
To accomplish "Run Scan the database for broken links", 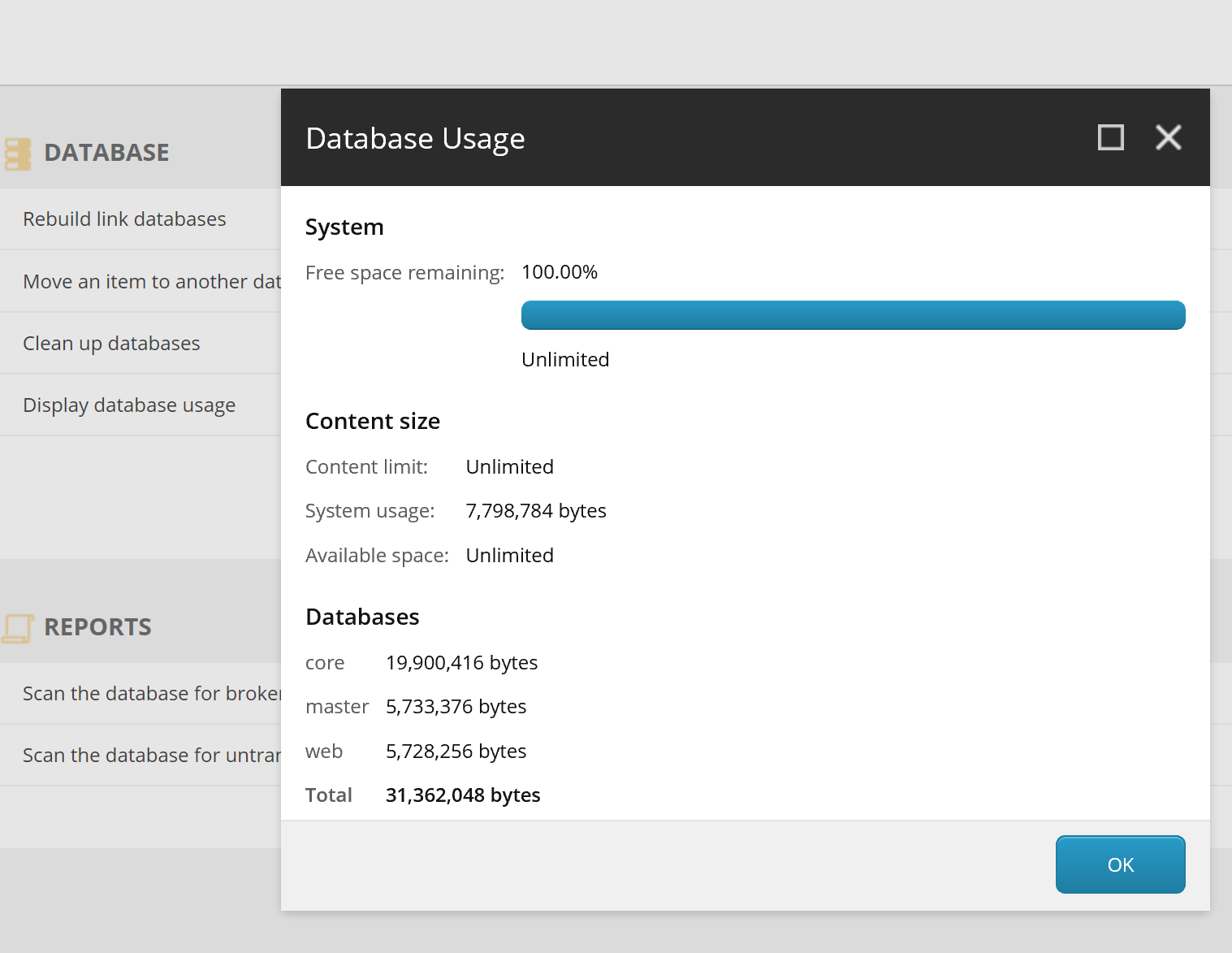I will click(151, 694).
